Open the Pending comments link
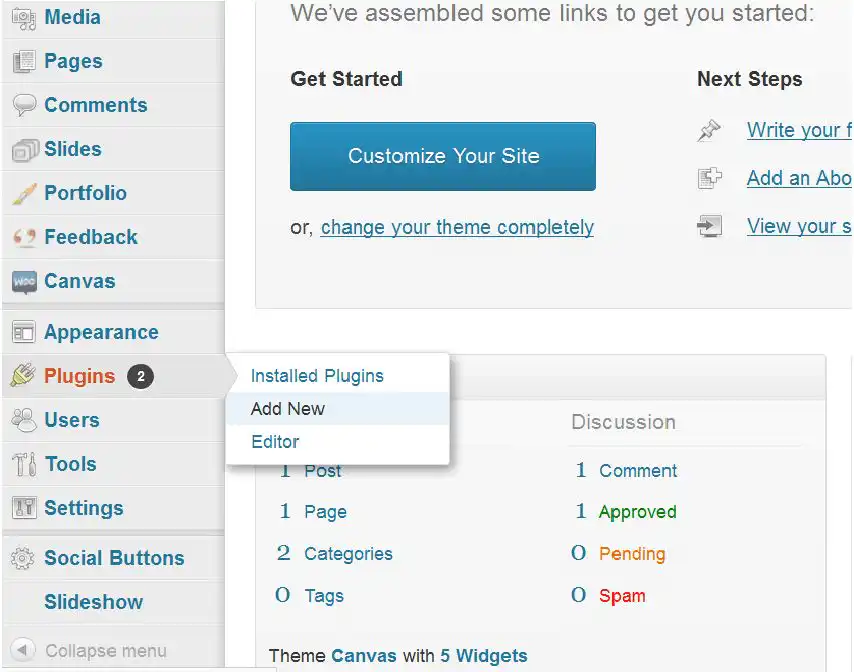The width and height of the screenshot is (854, 672). tap(632, 554)
